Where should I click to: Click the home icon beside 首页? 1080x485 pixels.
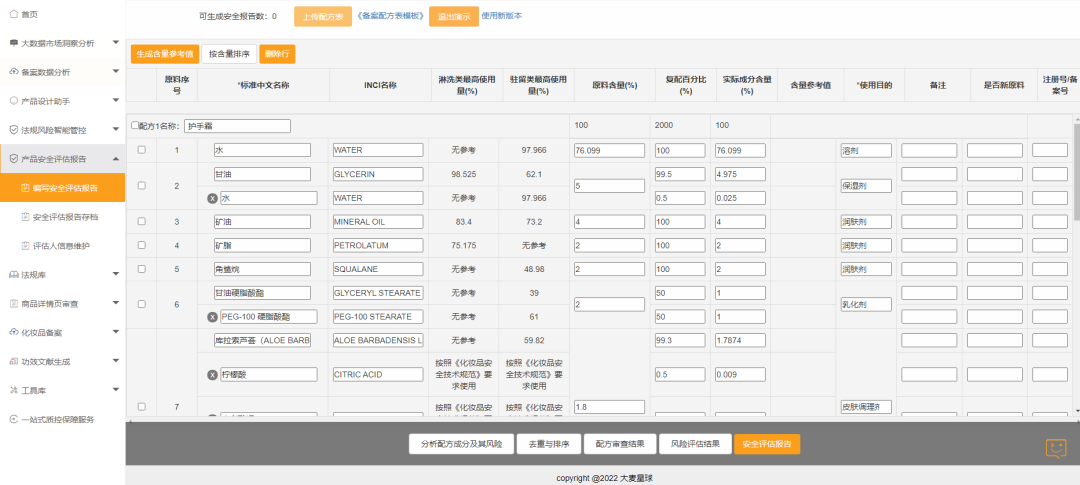pos(14,14)
